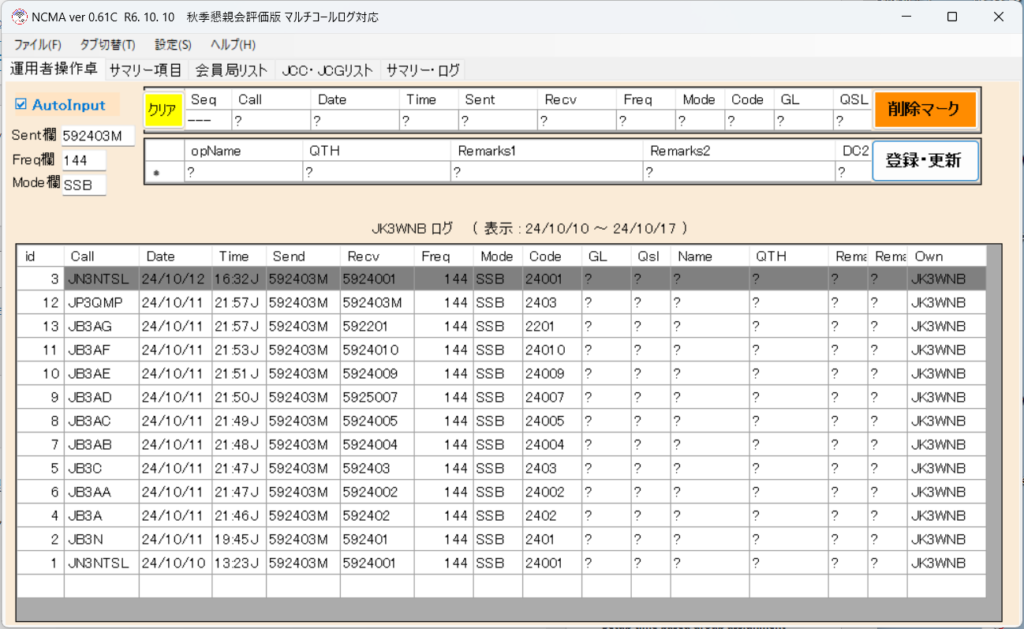Click the log table vertical scrollbar
This screenshot has width=1024, height=629.
[x=994, y=420]
